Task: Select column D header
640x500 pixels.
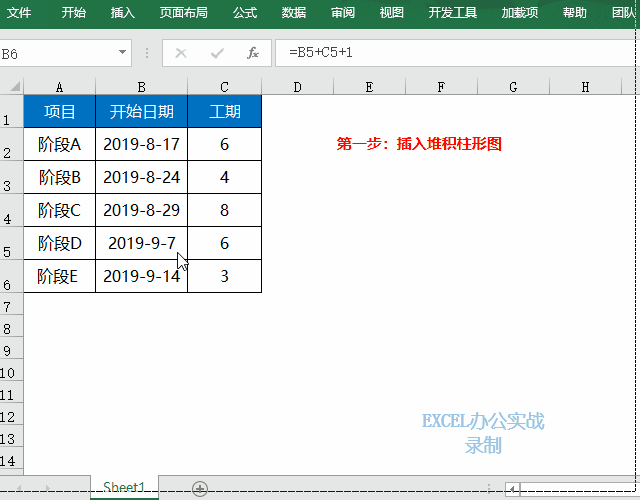Action: point(298,87)
